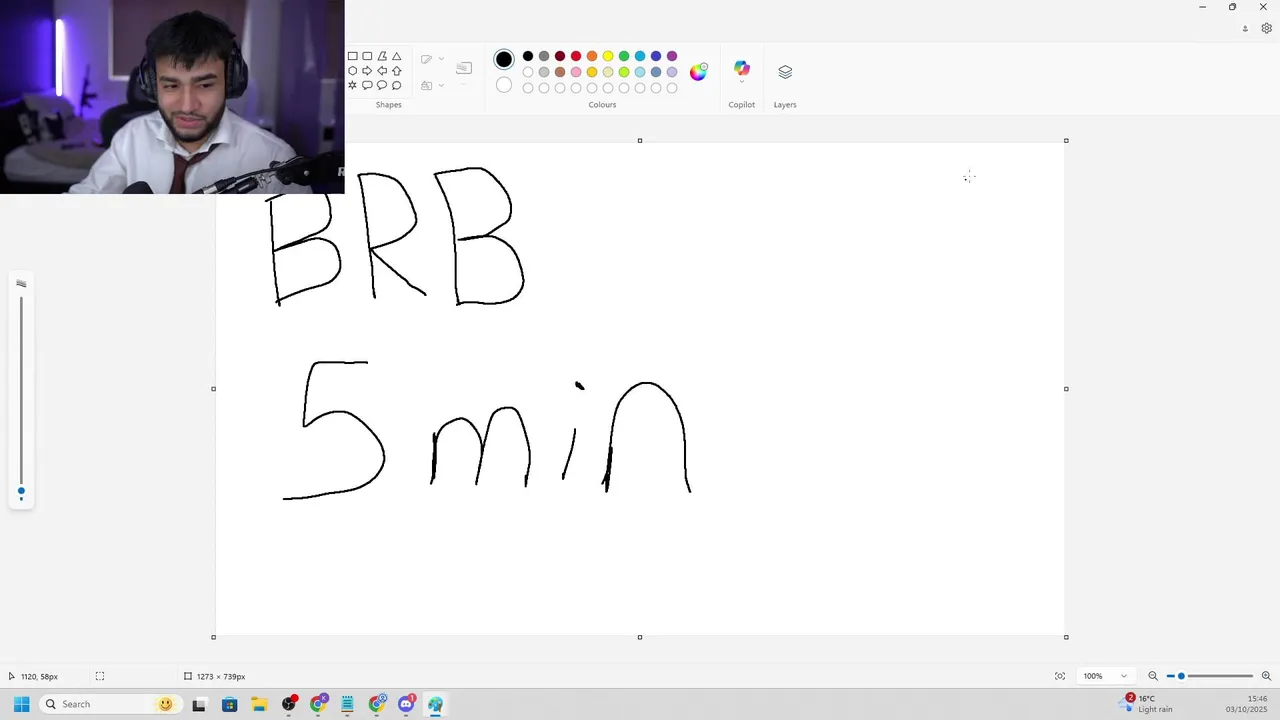
Task: Expand the Copilot dropdown chevron
Action: [741, 82]
